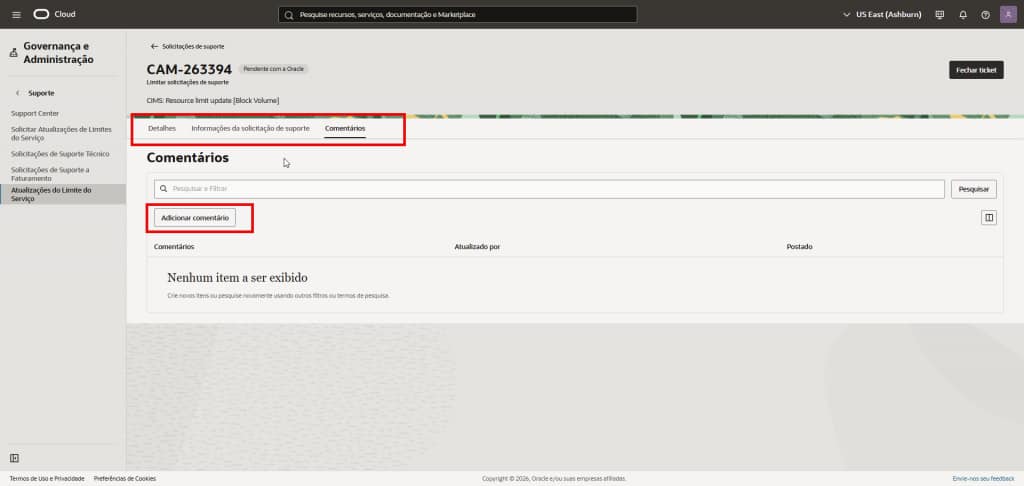This screenshot has height=486, width=1024.
Task: Open Preferências de Cookies link
Action: click(125, 479)
